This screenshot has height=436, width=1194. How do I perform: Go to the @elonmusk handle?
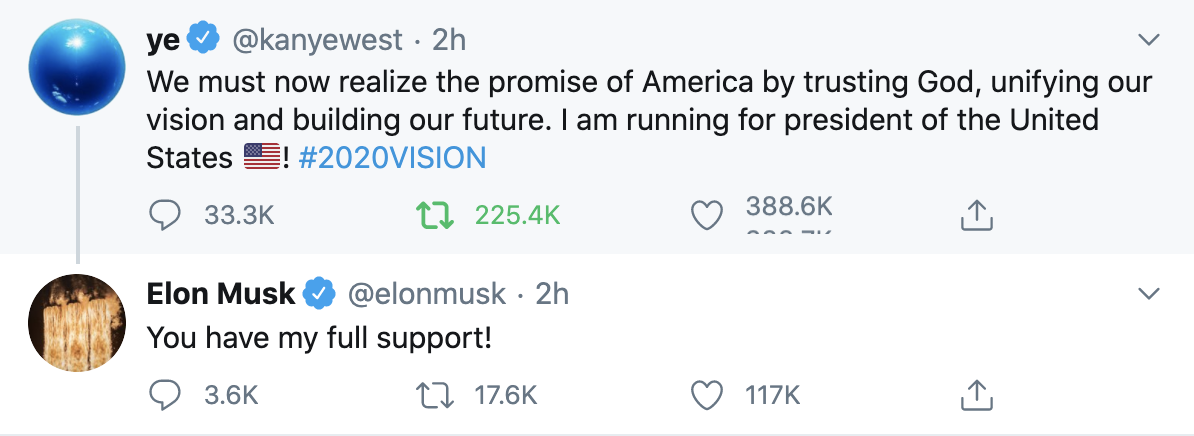pyautogui.click(x=425, y=295)
